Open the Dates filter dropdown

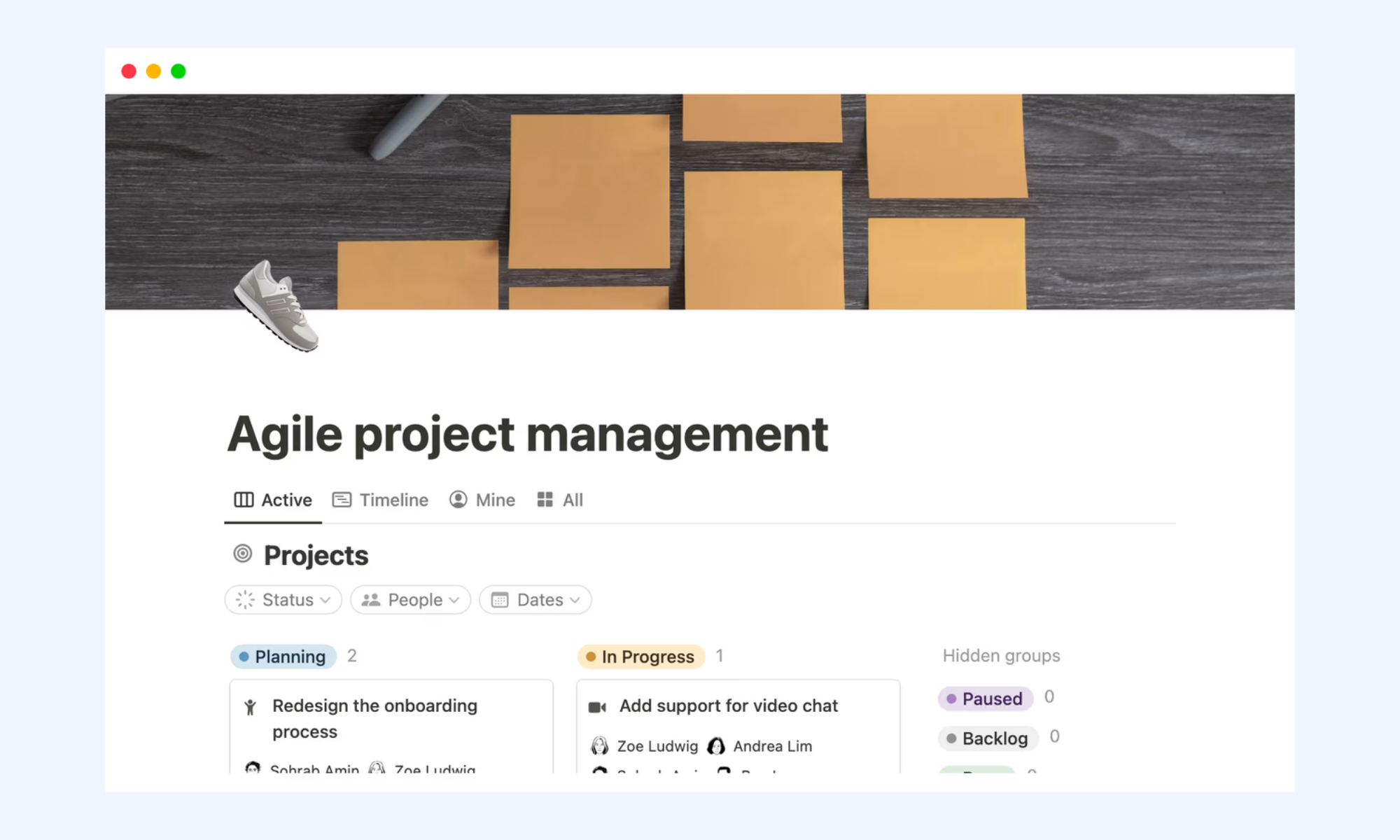(x=535, y=600)
